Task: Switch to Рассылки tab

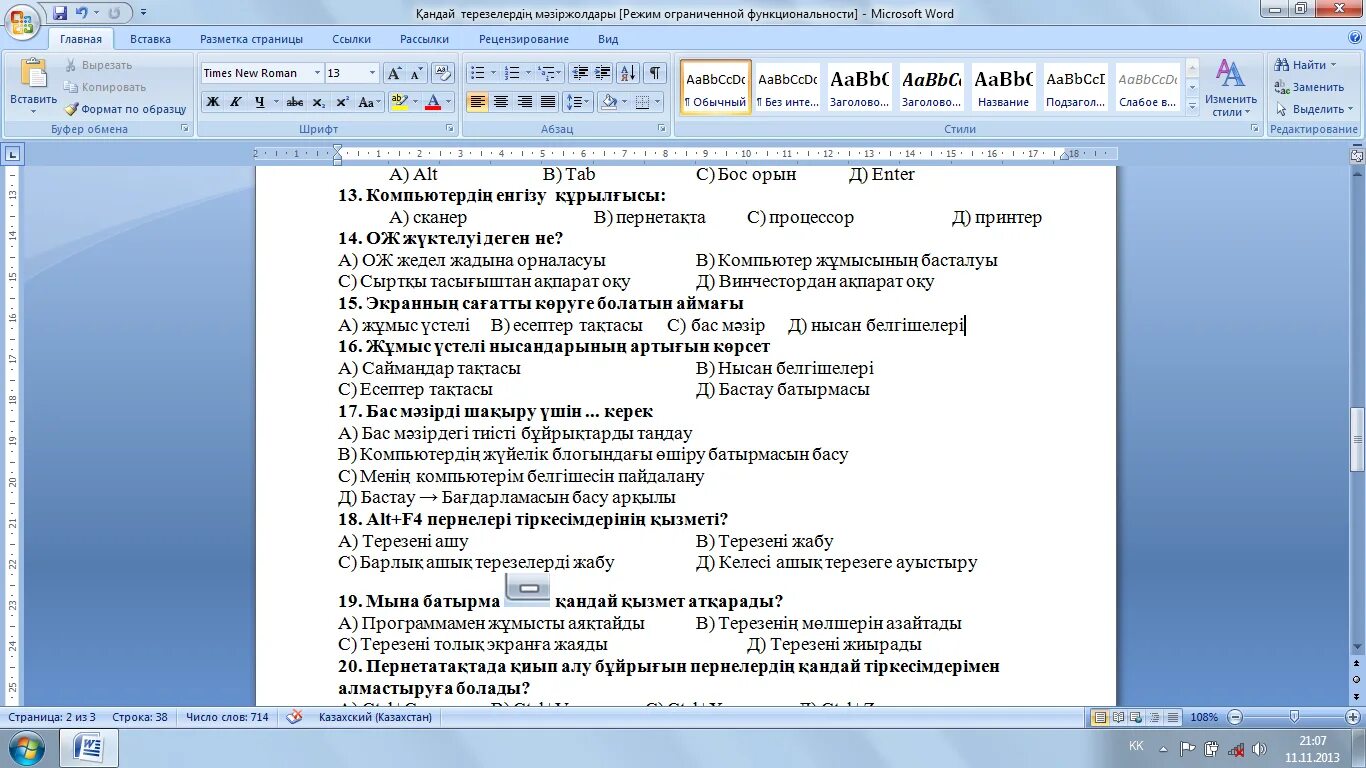Action: [x=424, y=39]
